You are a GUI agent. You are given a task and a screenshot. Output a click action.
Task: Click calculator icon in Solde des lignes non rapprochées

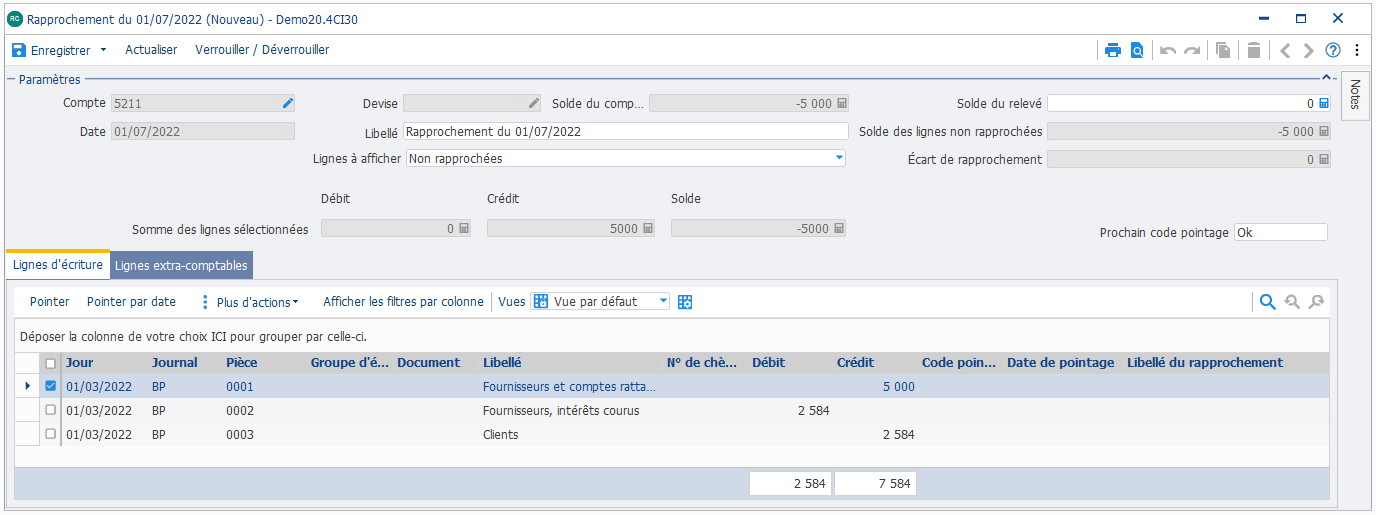tap(1324, 131)
